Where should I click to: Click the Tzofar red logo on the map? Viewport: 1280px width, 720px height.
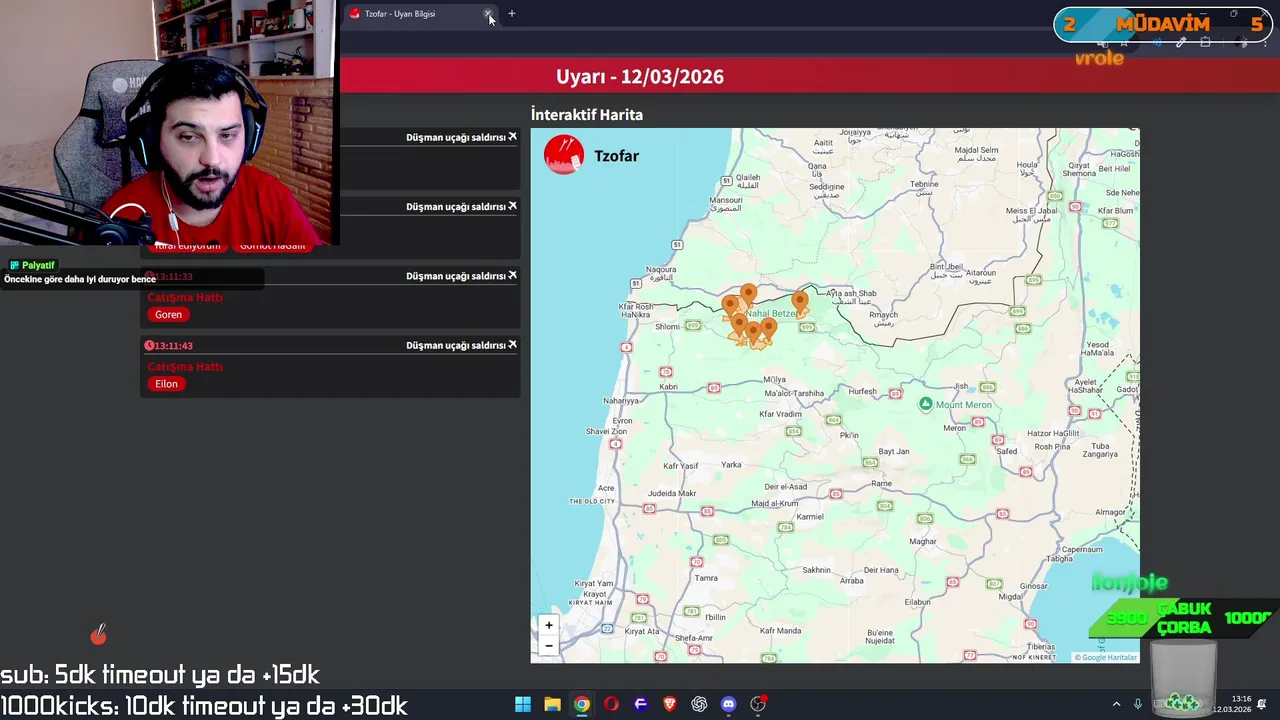(x=564, y=155)
